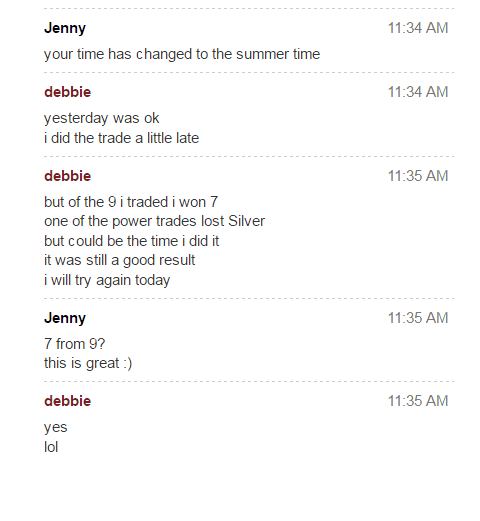The image size is (480, 521).
Task: Click debbie's name above 'but of the 9'
Action: (x=67, y=176)
